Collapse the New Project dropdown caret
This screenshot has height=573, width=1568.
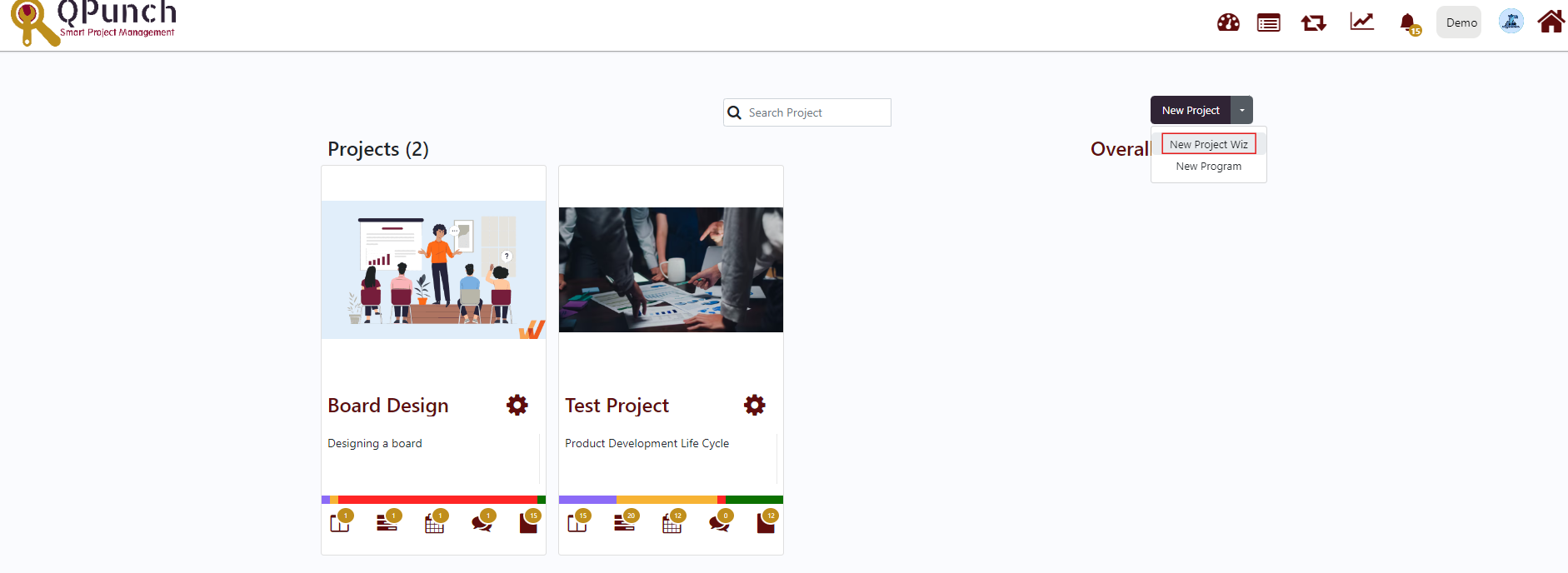1241,110
